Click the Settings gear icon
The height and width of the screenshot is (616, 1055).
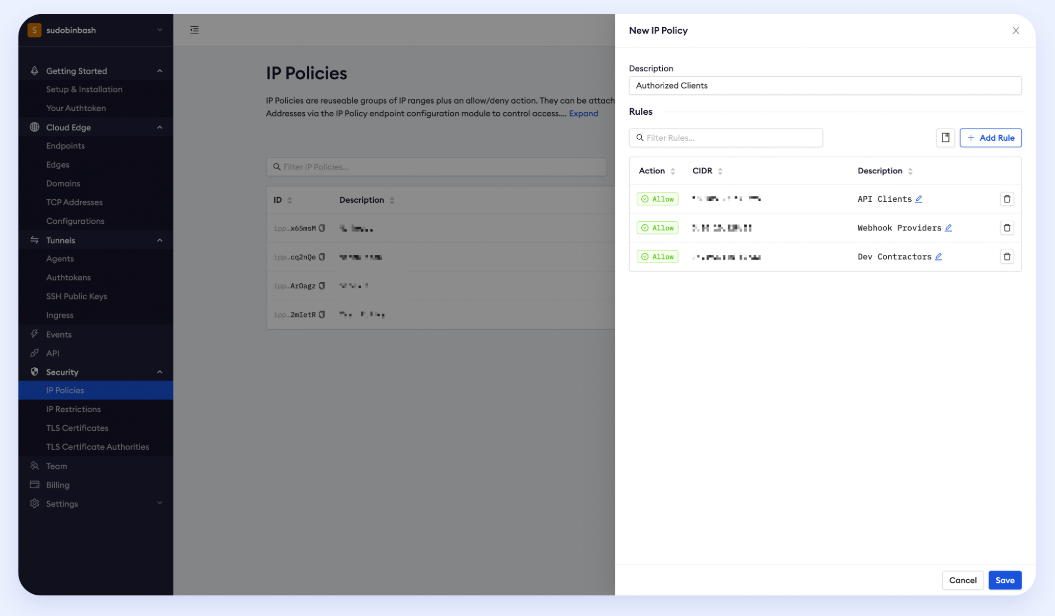coord(34,504)
